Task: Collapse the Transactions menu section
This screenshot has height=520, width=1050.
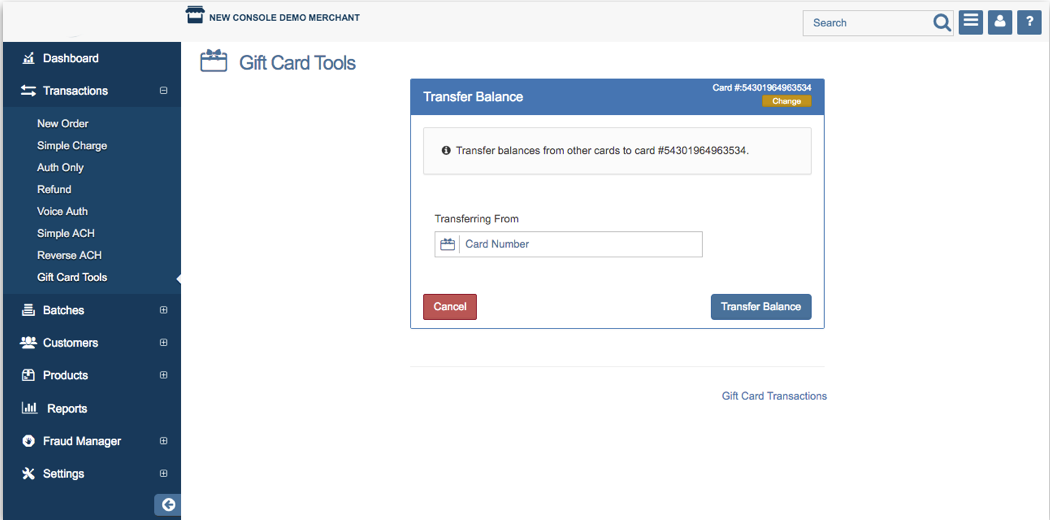Action: pyautogui.click(x=164, y=91)
